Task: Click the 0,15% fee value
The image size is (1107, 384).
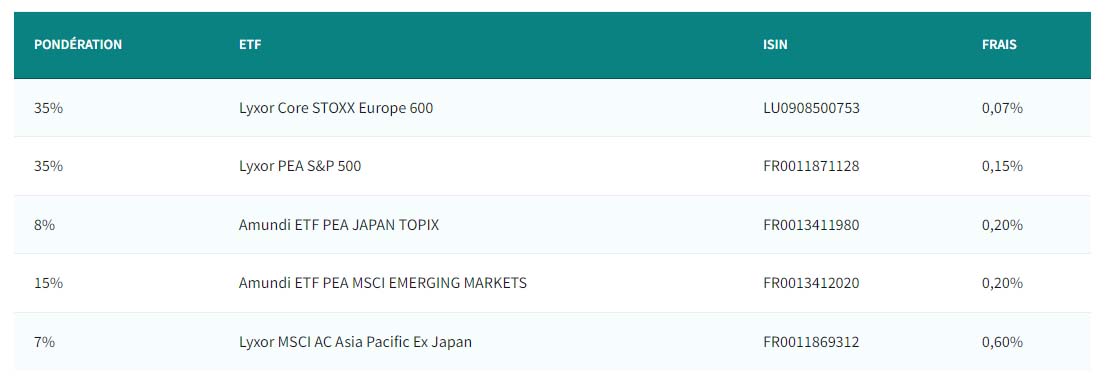Action: [1002, 167]
